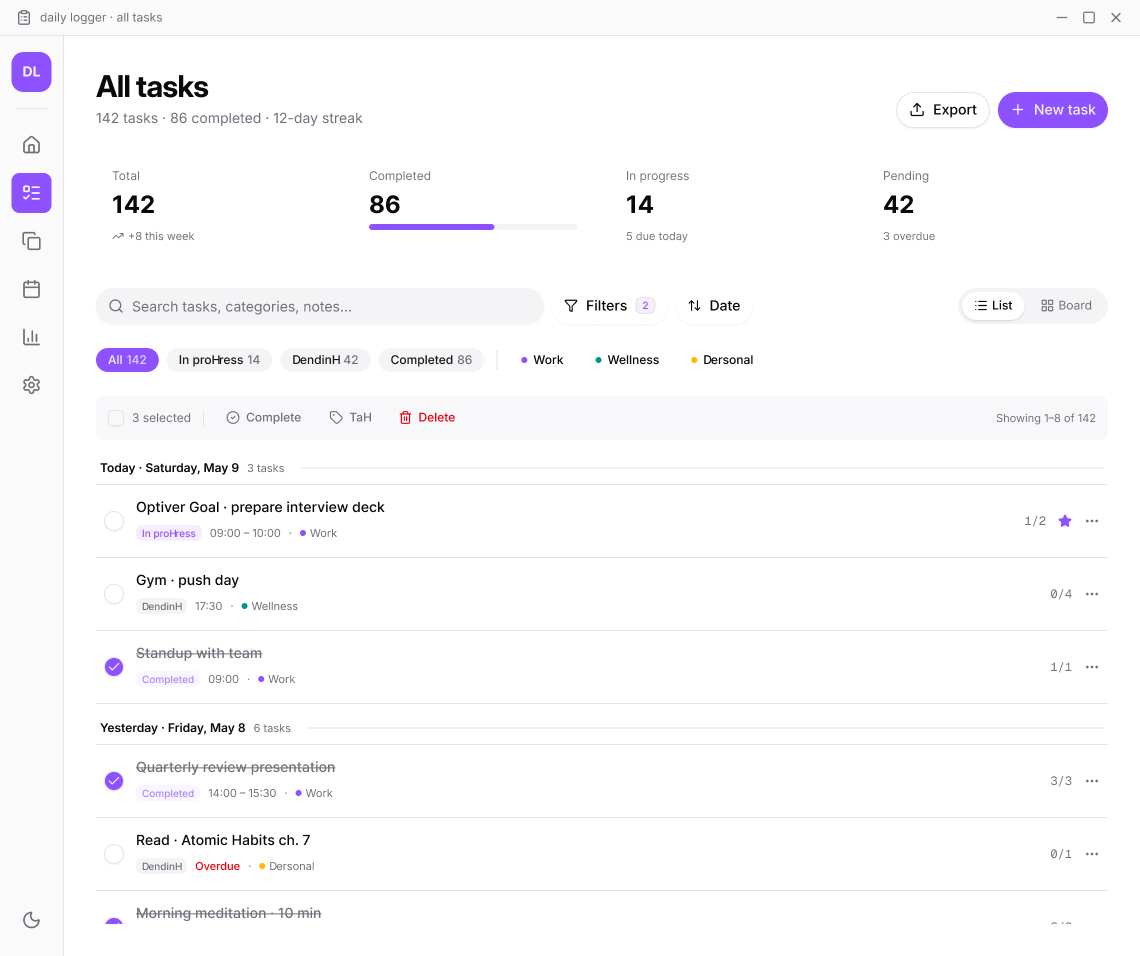
Task: Mark Gym push day as done
Action: coord(114,594)
